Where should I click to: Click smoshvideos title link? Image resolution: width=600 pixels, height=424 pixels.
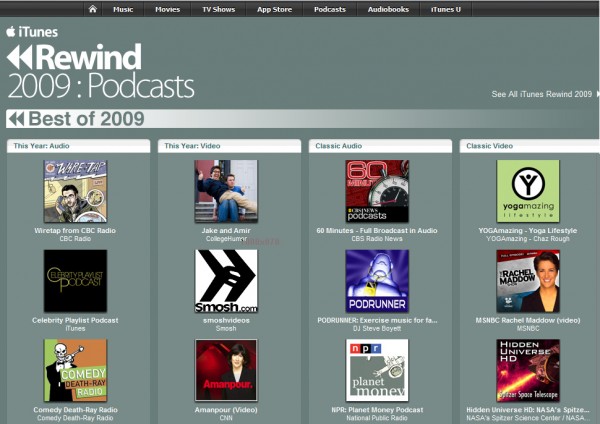coord(226,320)
